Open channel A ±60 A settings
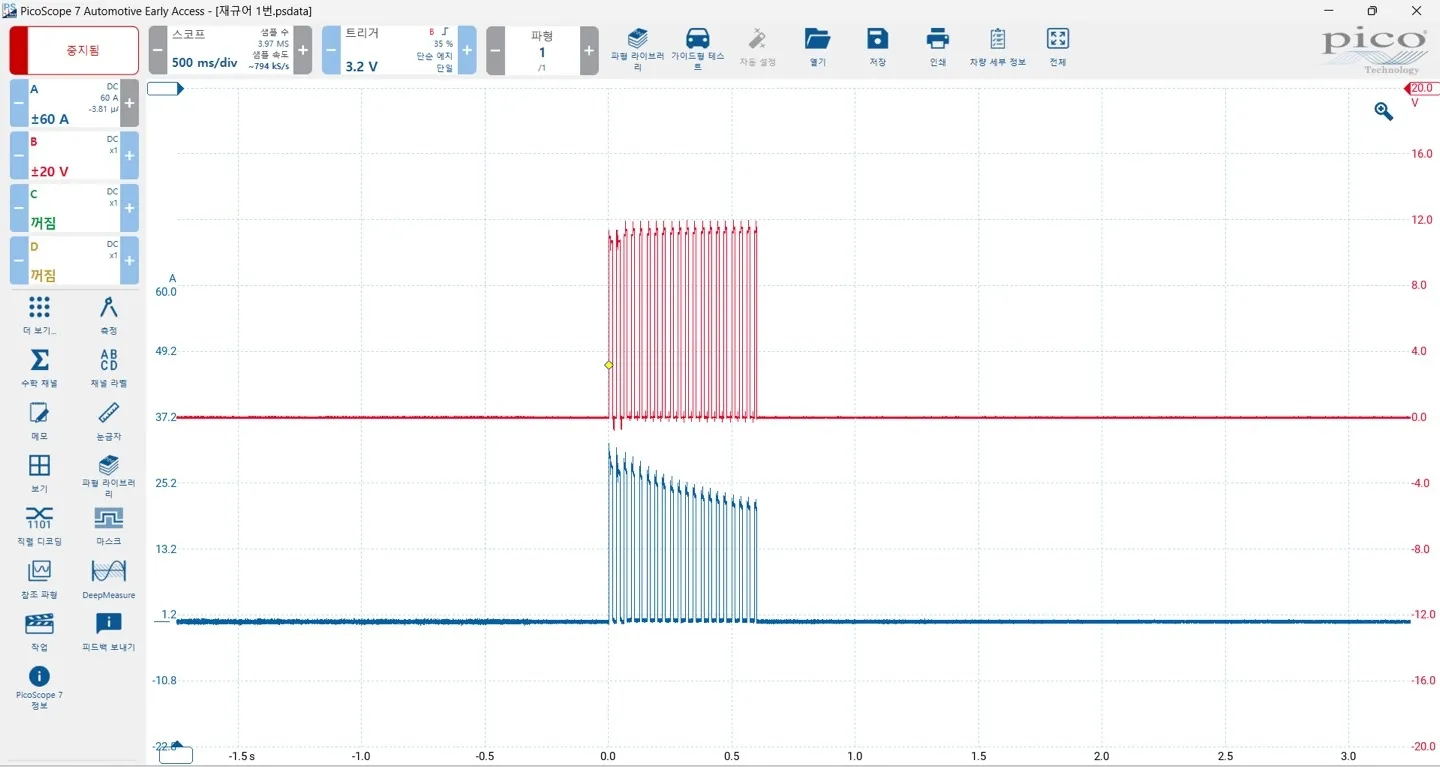Viewport: 1440px width, 767px height. 74,103
